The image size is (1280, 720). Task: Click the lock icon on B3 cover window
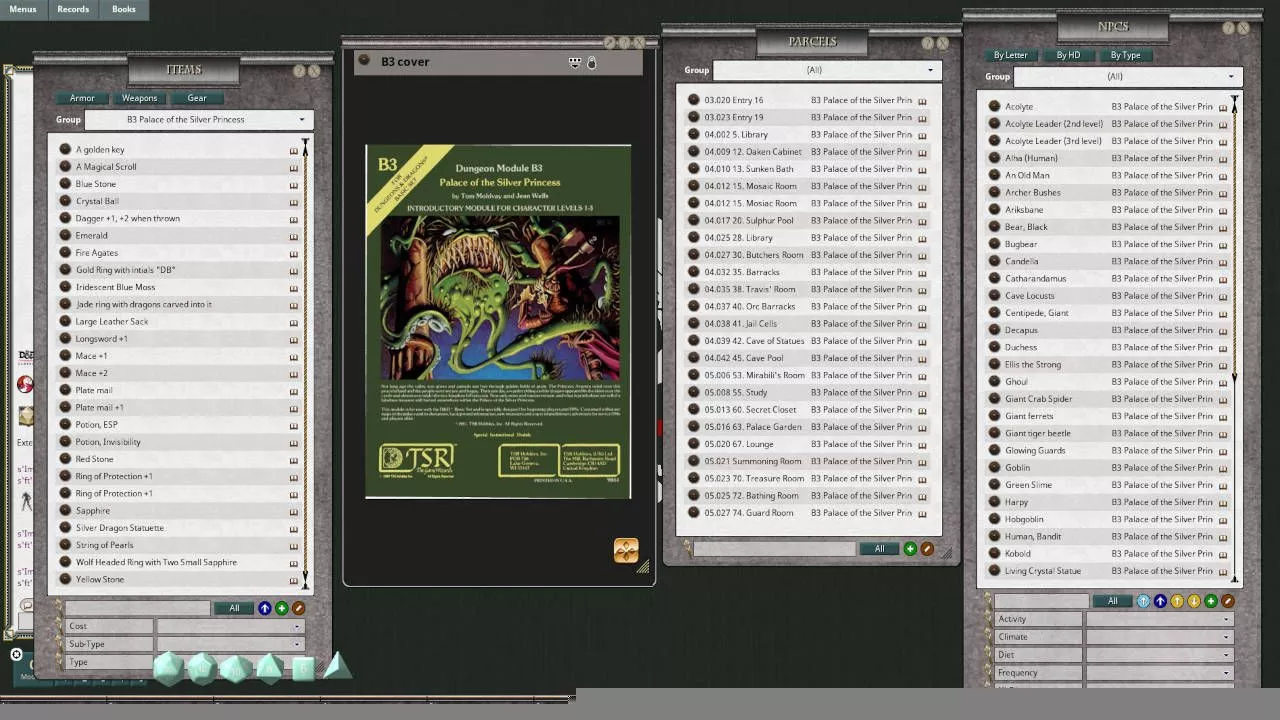coord(591,62)
